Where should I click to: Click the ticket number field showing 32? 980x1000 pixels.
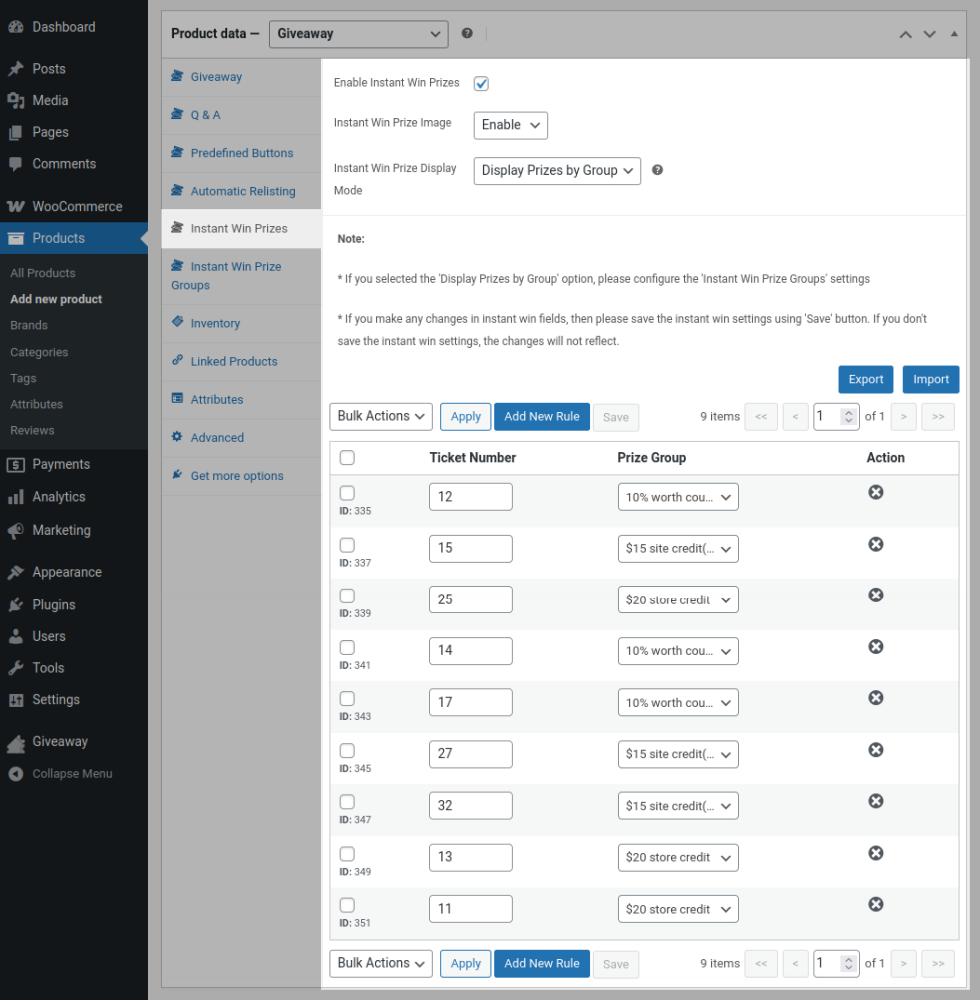point(470,806)
